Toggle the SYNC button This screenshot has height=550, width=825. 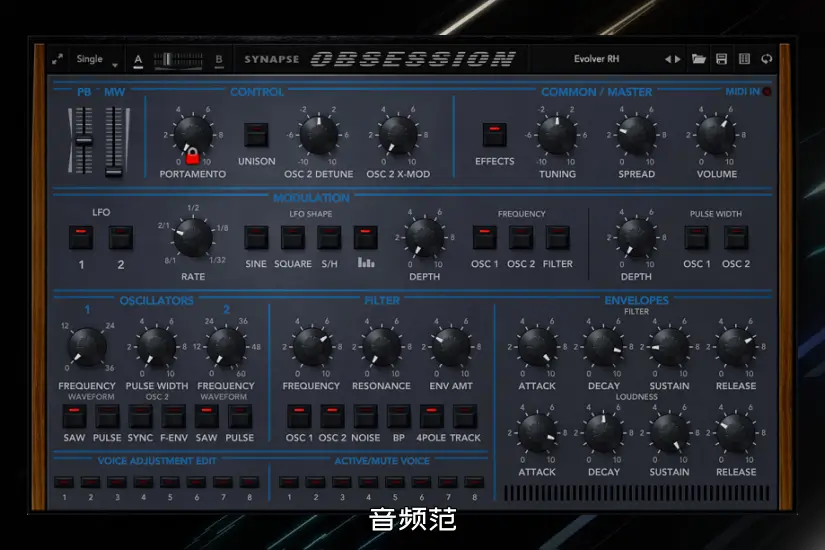[140, 416]
